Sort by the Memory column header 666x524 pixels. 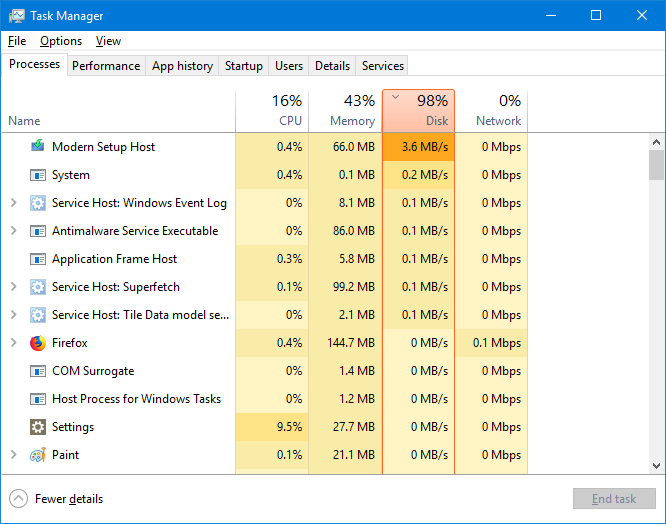(x=345, y=110)
